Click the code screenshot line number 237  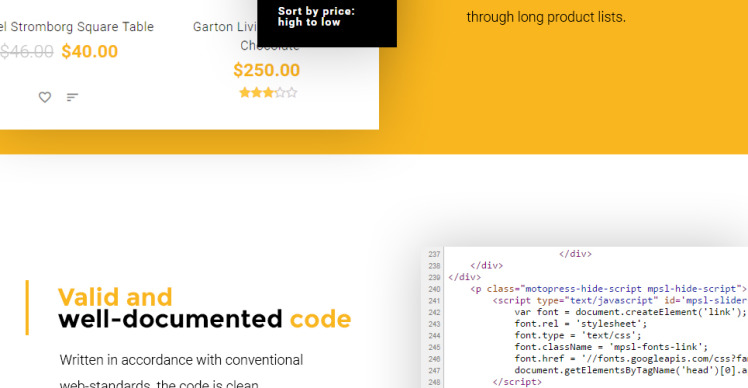434,254
